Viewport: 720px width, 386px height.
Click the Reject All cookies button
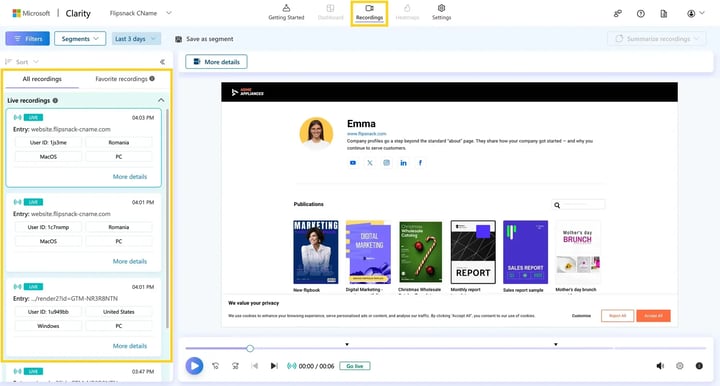(x=618, y=316)
